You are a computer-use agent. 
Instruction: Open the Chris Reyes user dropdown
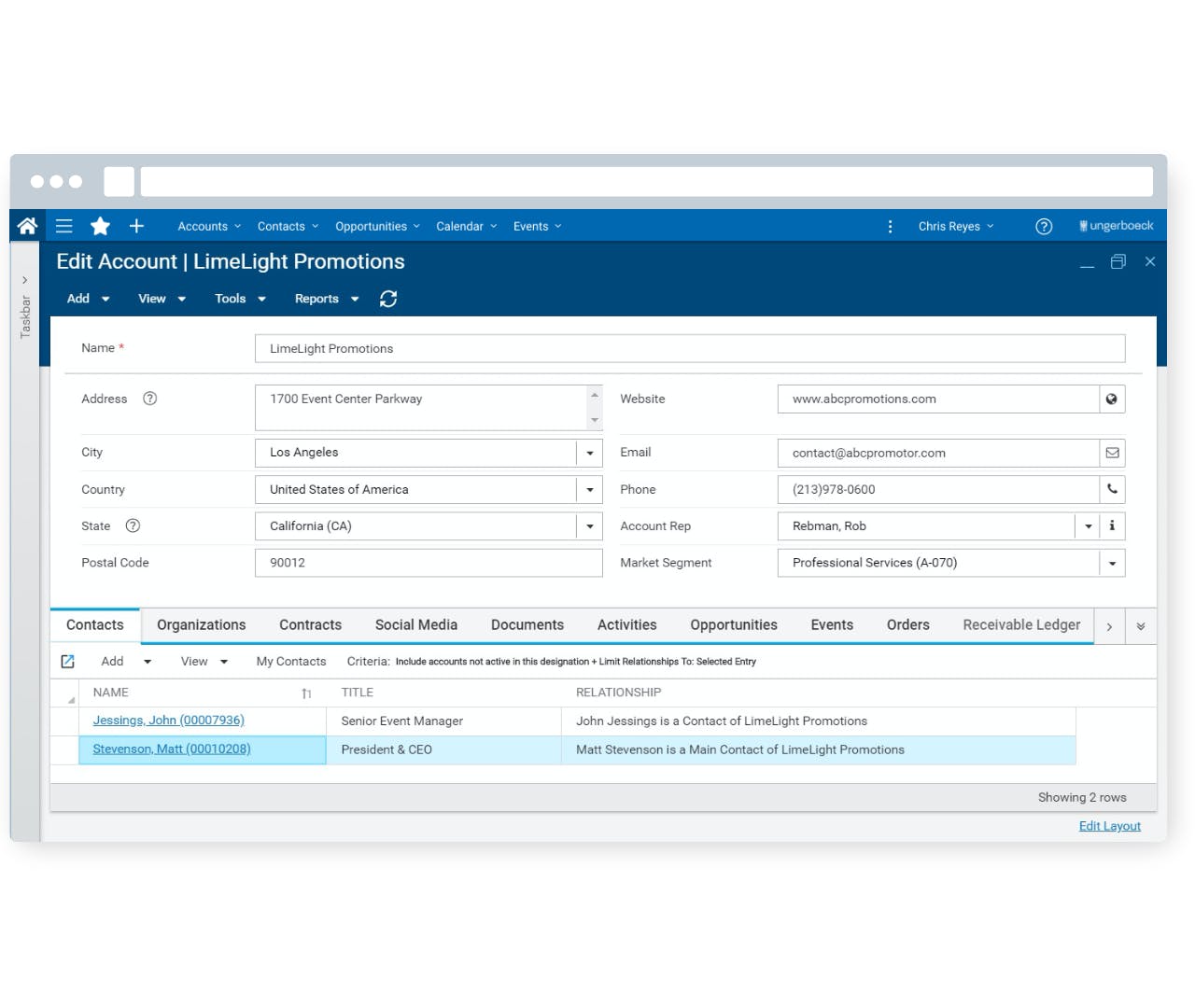956,226
